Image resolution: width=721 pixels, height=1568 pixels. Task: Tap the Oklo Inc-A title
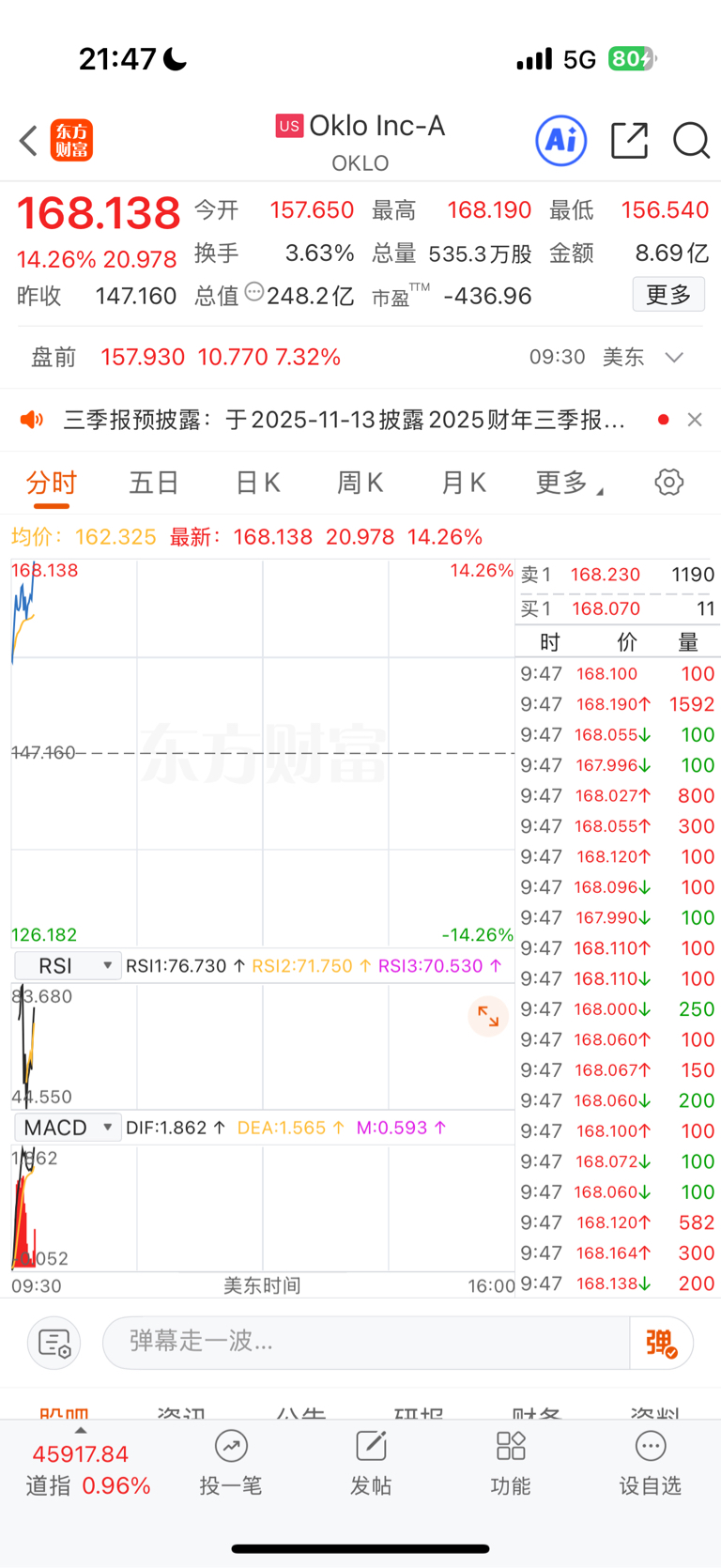pyautogui.click(x=376, y=126)
